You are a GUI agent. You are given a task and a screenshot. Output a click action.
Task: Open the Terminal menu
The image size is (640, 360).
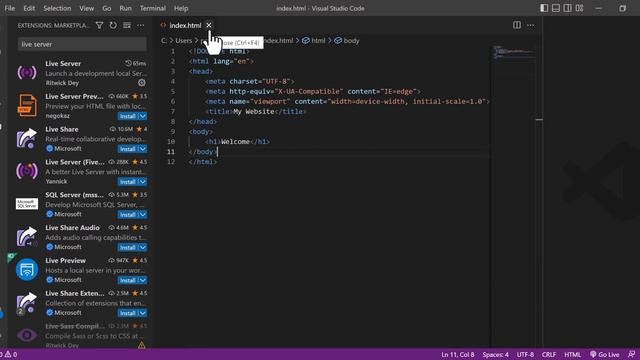(x=153, y=8)
